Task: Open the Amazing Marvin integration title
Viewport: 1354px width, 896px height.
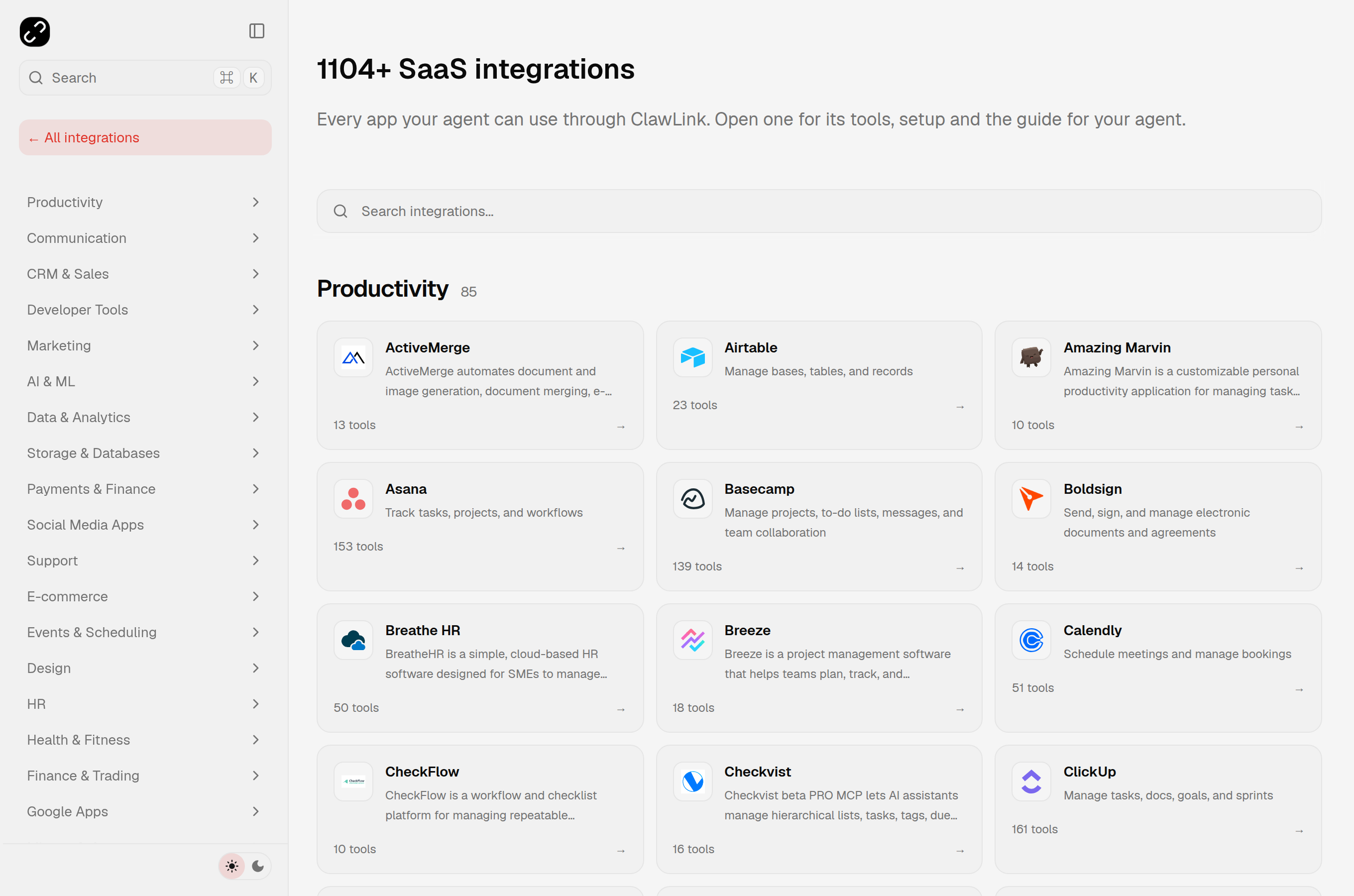Action: (x=1117, y=347)
